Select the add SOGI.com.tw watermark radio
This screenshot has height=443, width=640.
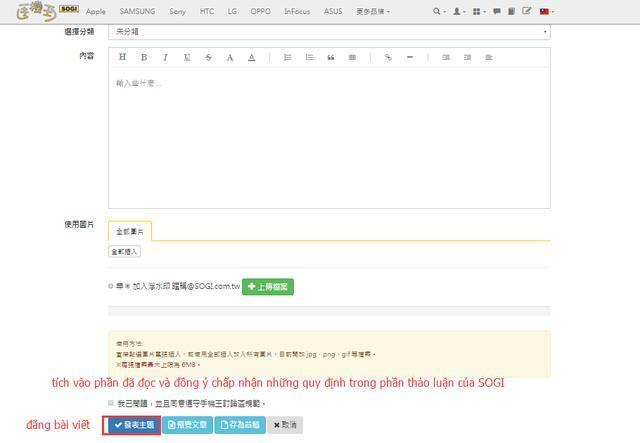pos(127,286)
